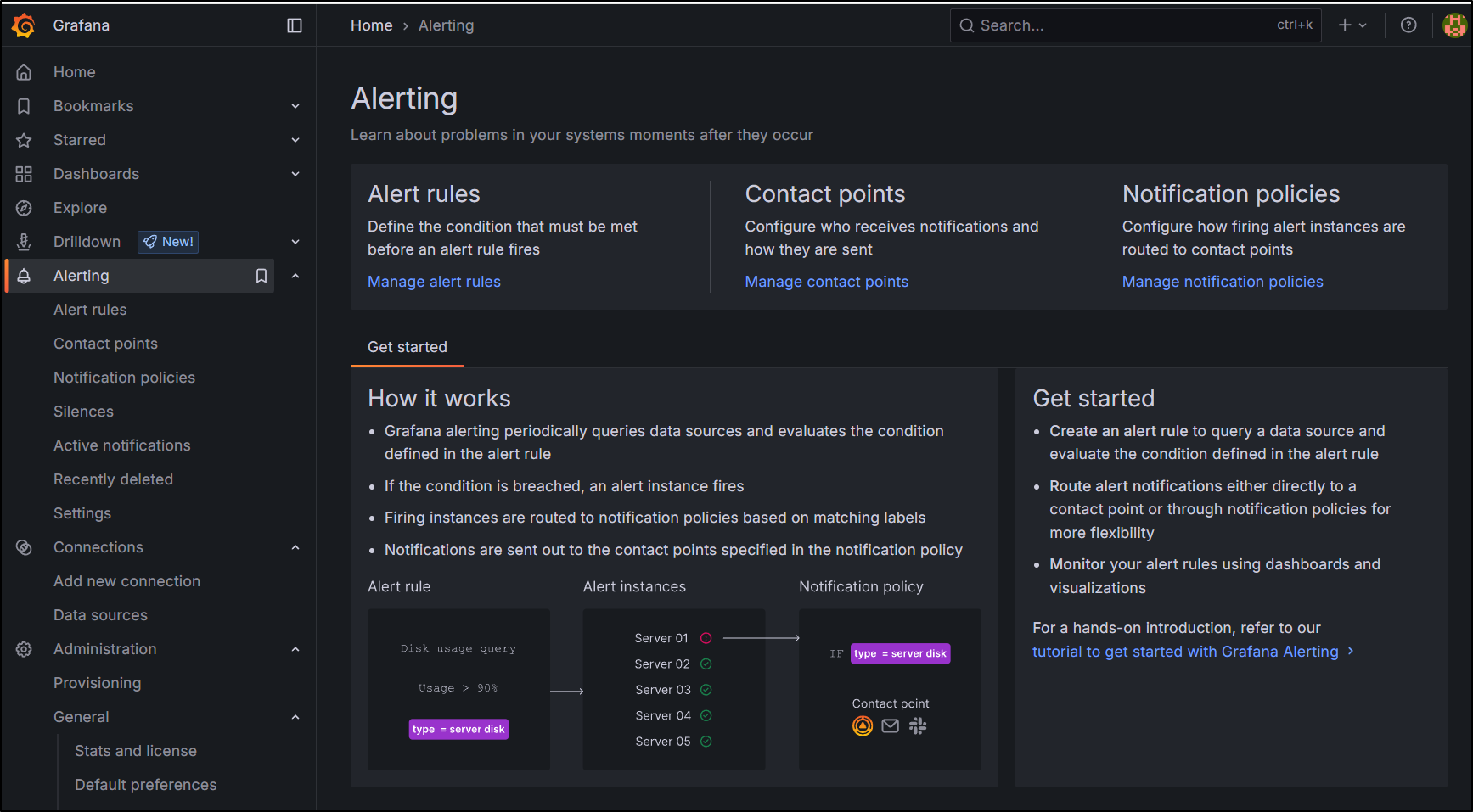Viewport: 1473px width, 812px height.
Task: Open Alert rules in sidebar
Action: [x=90, y=310]
